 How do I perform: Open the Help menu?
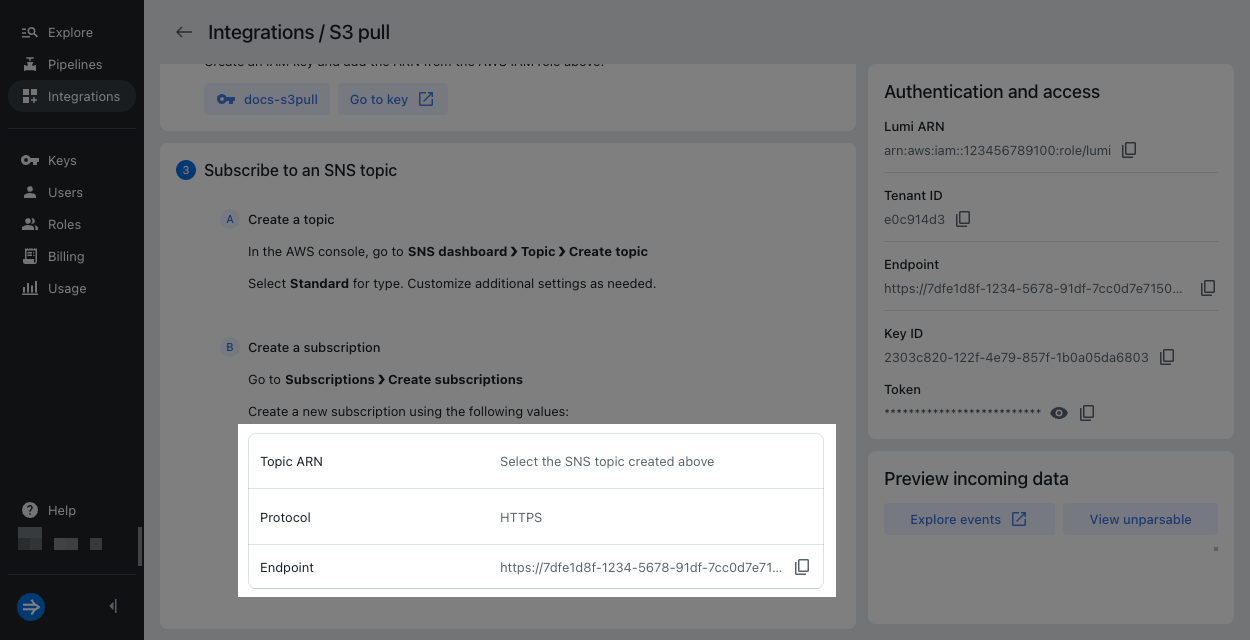point(59,510)
